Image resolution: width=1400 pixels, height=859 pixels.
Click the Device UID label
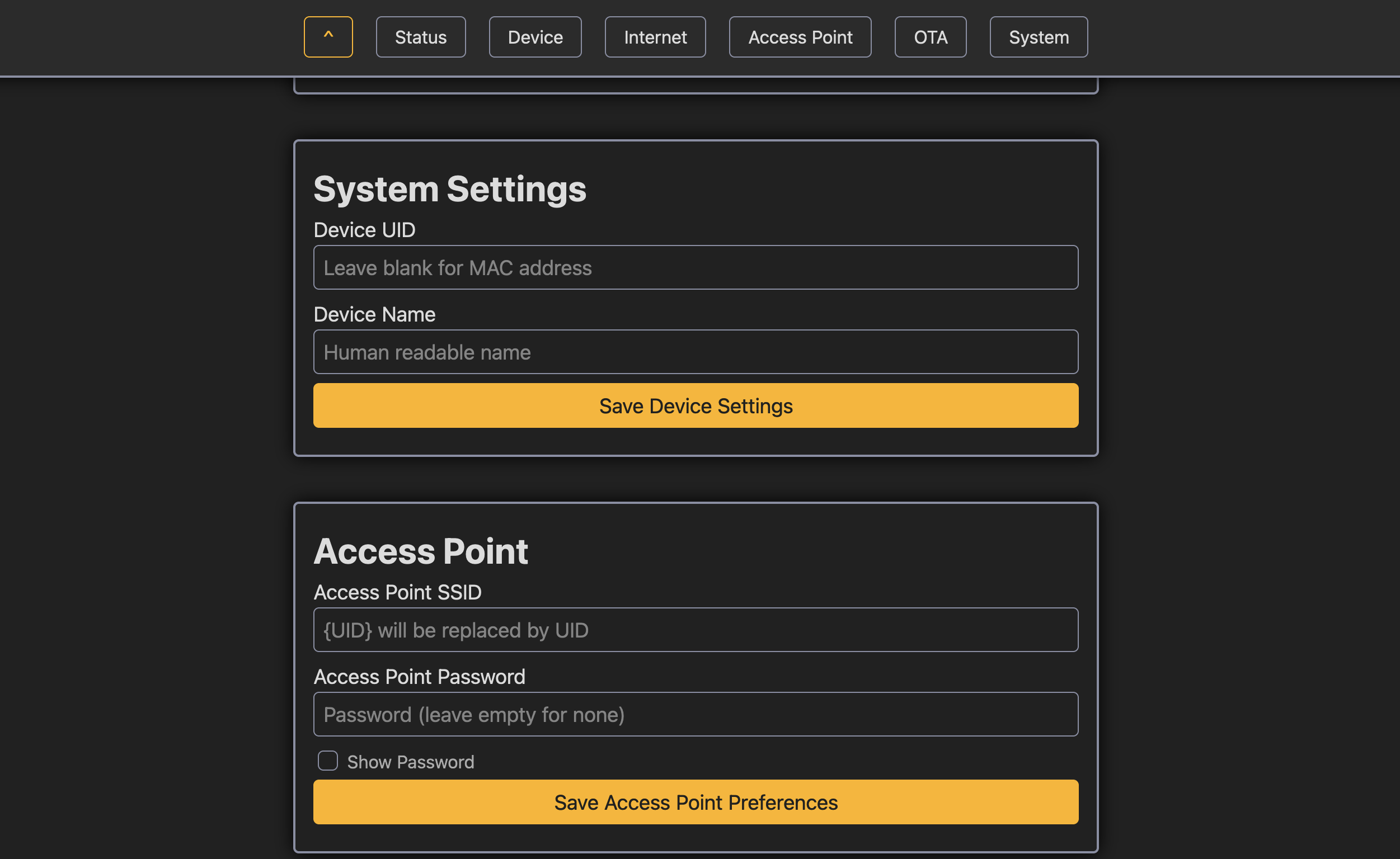pyautogui.click(x=364, y=229)
